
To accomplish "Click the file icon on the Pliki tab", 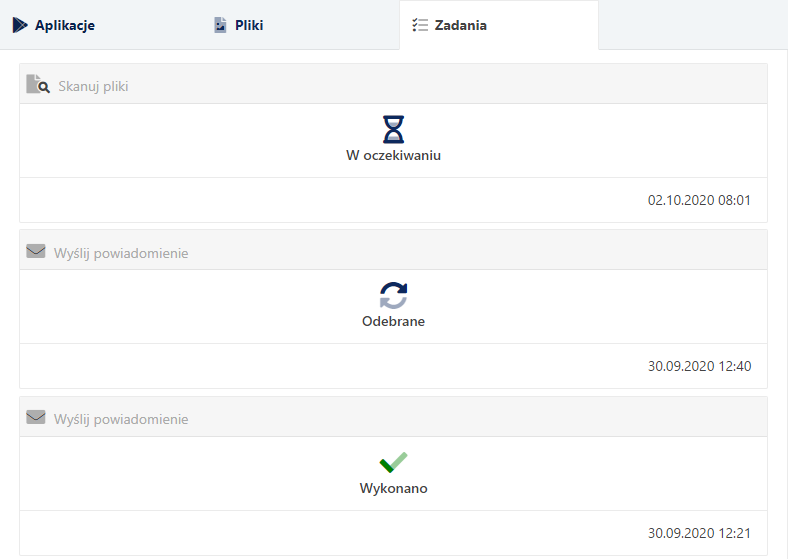I will tap(221, 25).
